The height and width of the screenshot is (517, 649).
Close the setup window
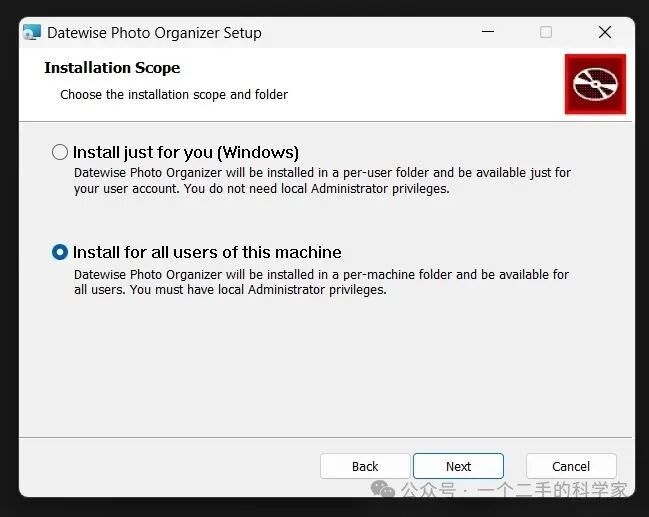pos(605,32)
